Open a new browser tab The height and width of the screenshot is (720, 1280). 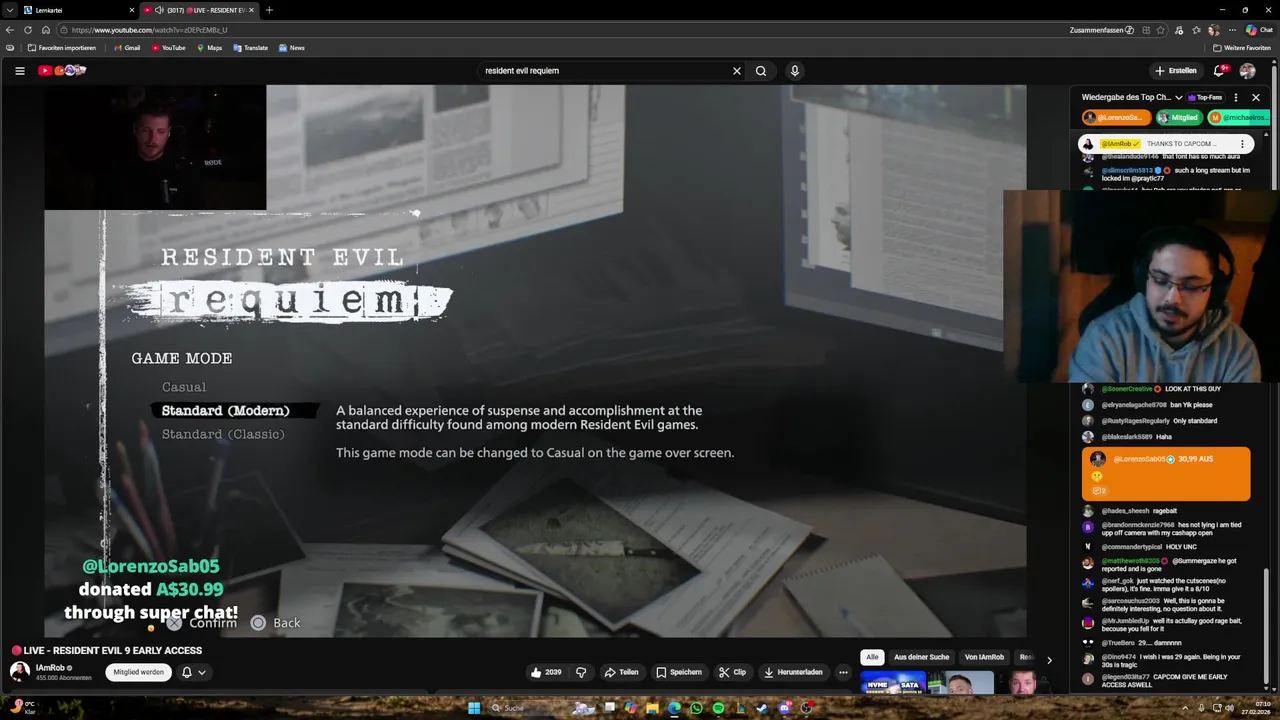coord(269,10)
